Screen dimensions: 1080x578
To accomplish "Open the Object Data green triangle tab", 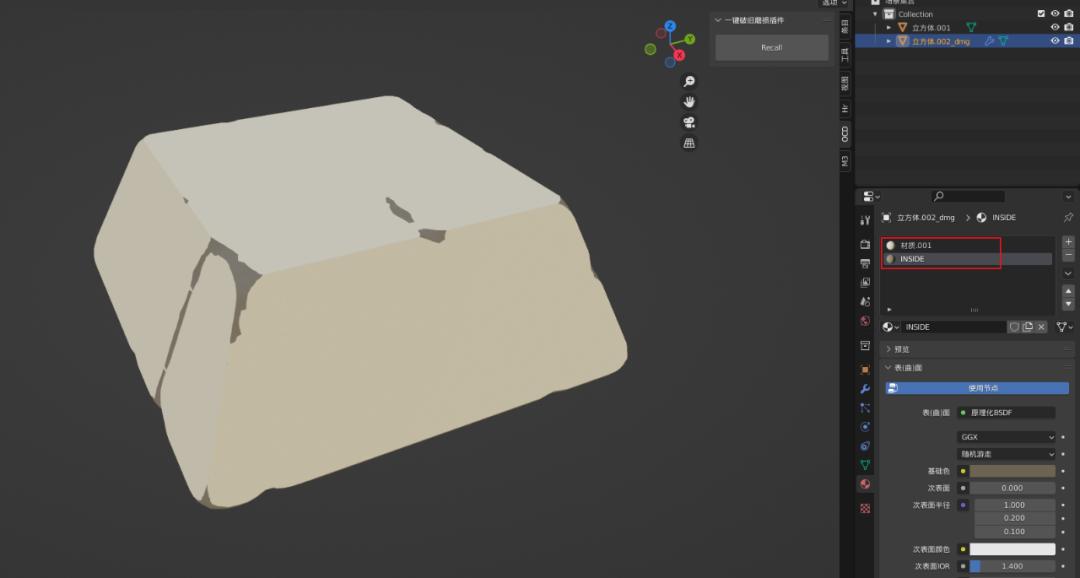I will (865, 465).
